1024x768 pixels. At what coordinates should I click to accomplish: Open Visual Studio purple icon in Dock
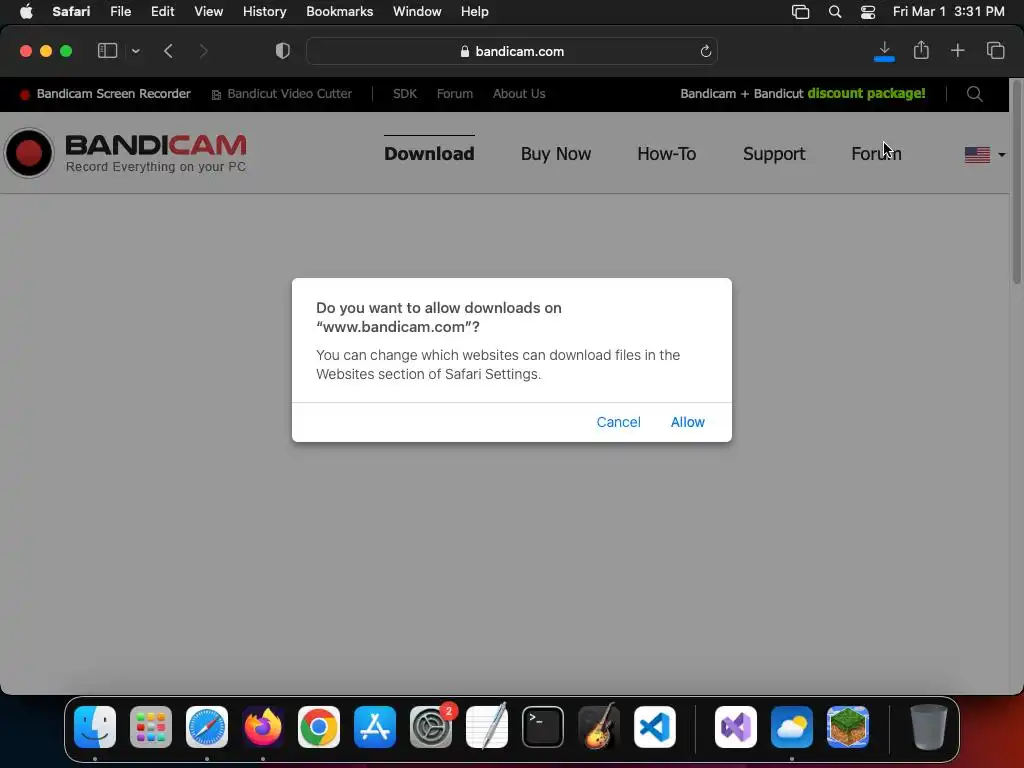[x=736, y=726]
